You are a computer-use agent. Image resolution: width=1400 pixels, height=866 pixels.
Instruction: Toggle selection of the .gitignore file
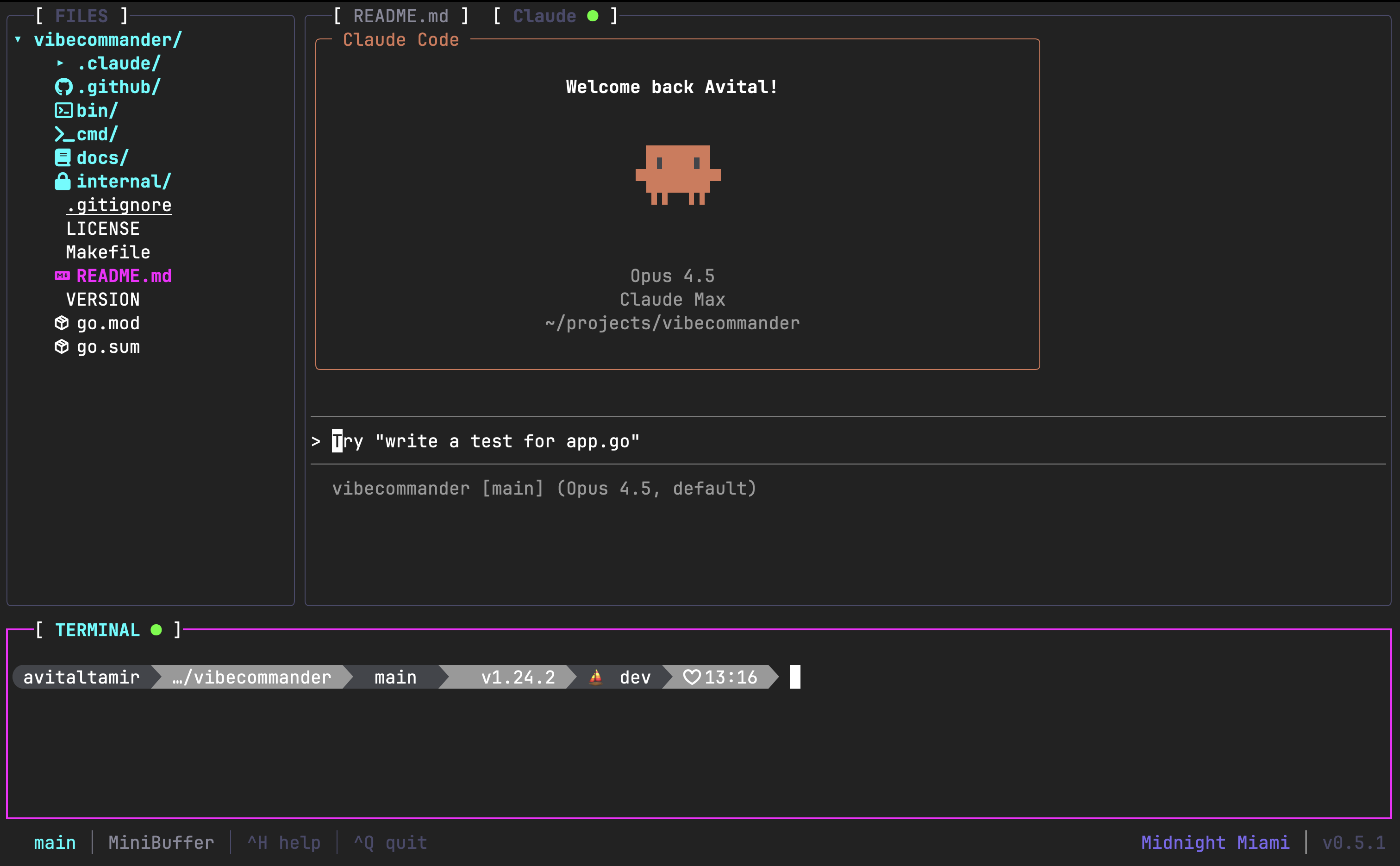[119, 205]
